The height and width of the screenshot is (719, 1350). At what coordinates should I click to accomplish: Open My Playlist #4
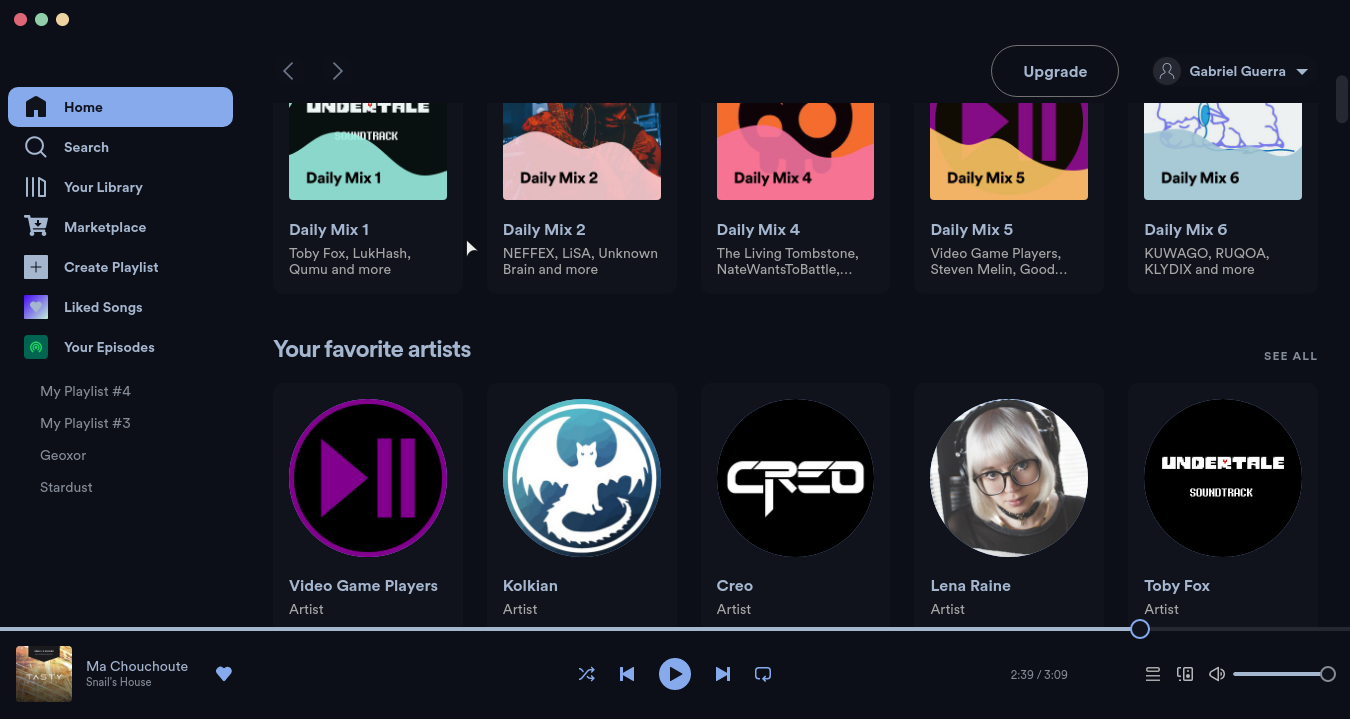click(85, 391)
